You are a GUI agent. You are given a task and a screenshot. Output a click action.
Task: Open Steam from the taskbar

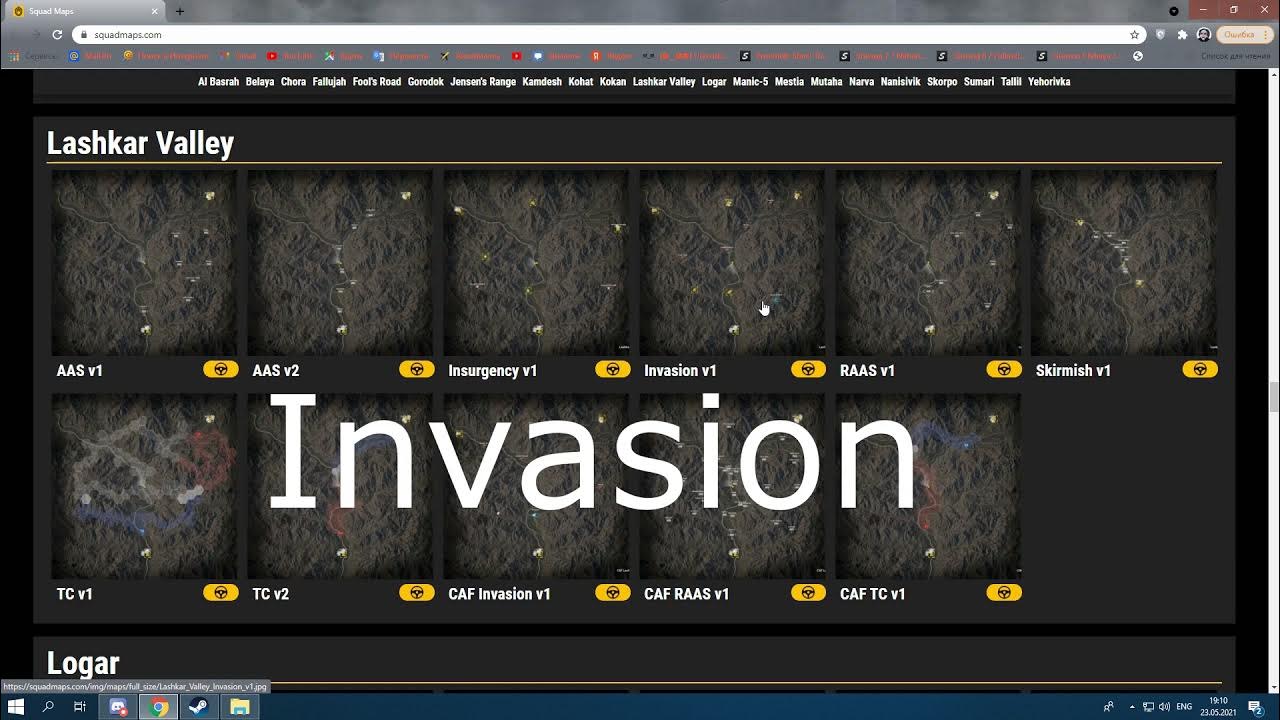199,707
